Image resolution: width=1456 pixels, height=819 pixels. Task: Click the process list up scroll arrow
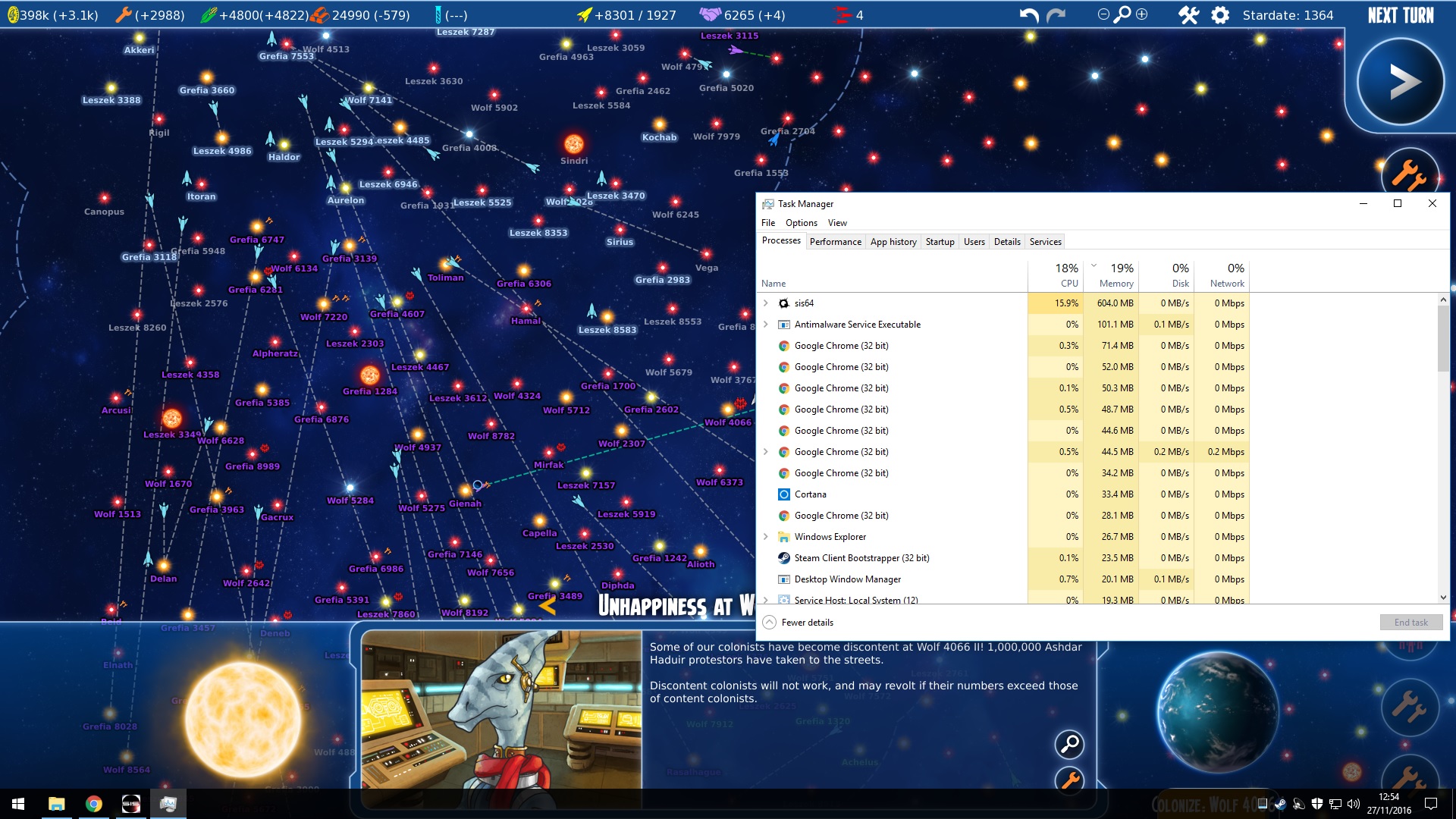1443,300
